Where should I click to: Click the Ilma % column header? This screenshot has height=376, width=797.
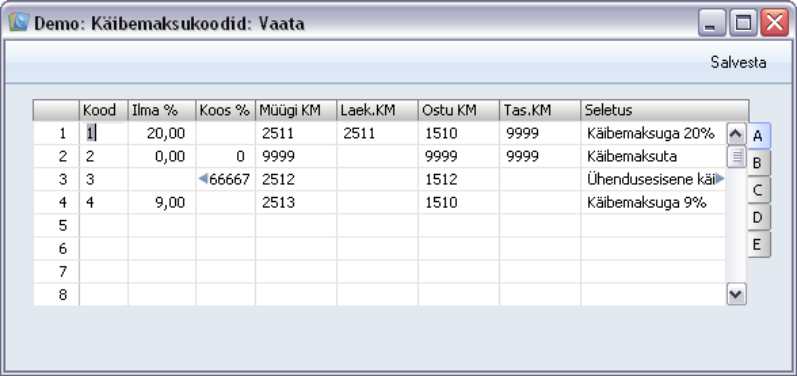click(162, 110)
